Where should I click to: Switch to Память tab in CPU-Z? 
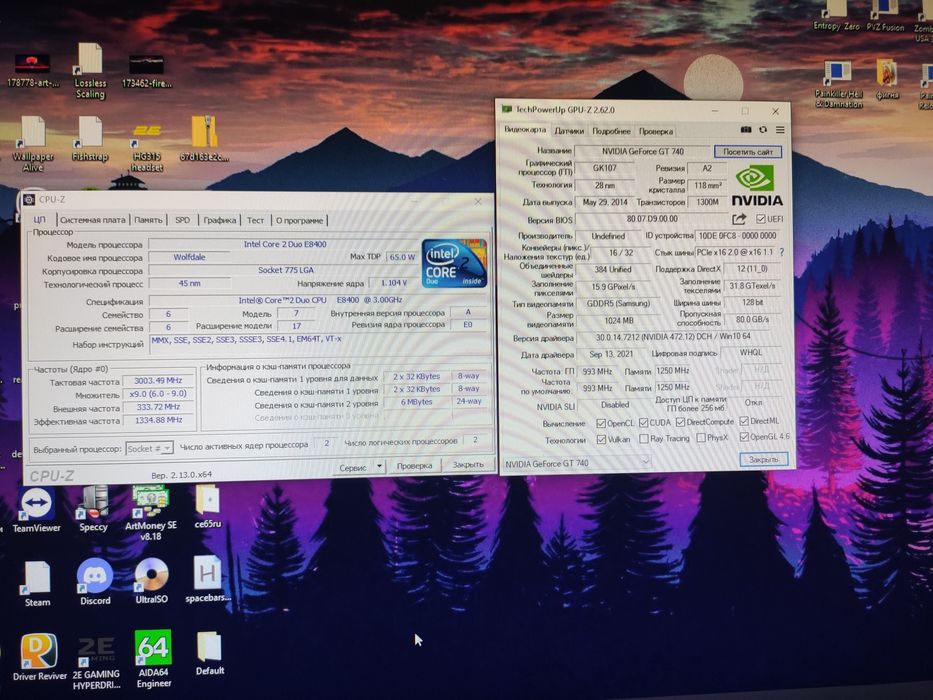148,220
